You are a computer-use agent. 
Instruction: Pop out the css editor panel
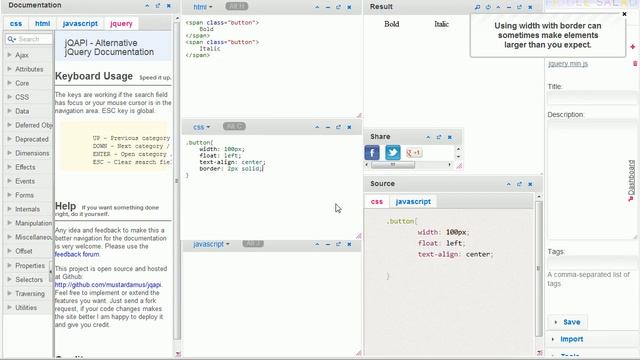click(338, 127)
